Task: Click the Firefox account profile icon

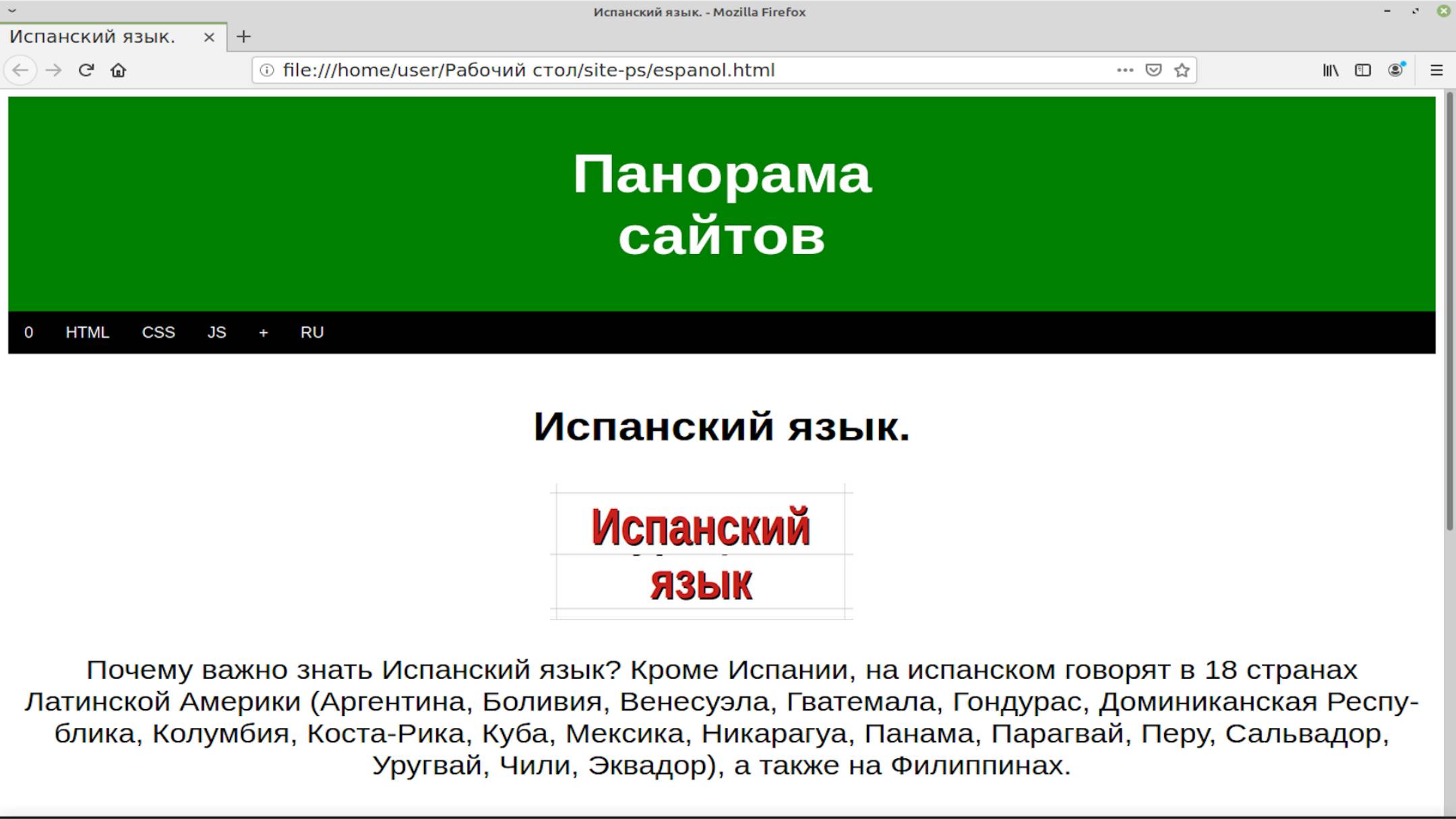Action: [1395, 69]
